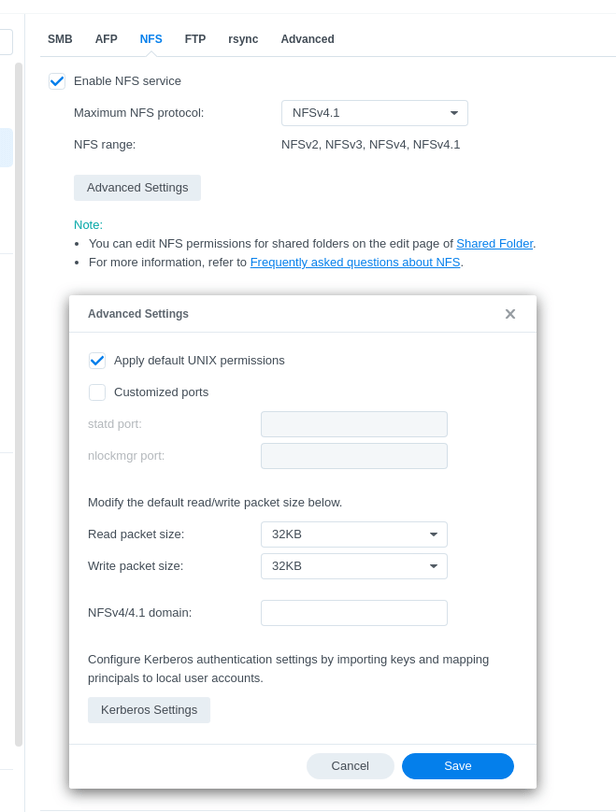This screenshot has width=616, height=812.
Task: Save the advanced NFS settings
Action: [x=457, y=766]
